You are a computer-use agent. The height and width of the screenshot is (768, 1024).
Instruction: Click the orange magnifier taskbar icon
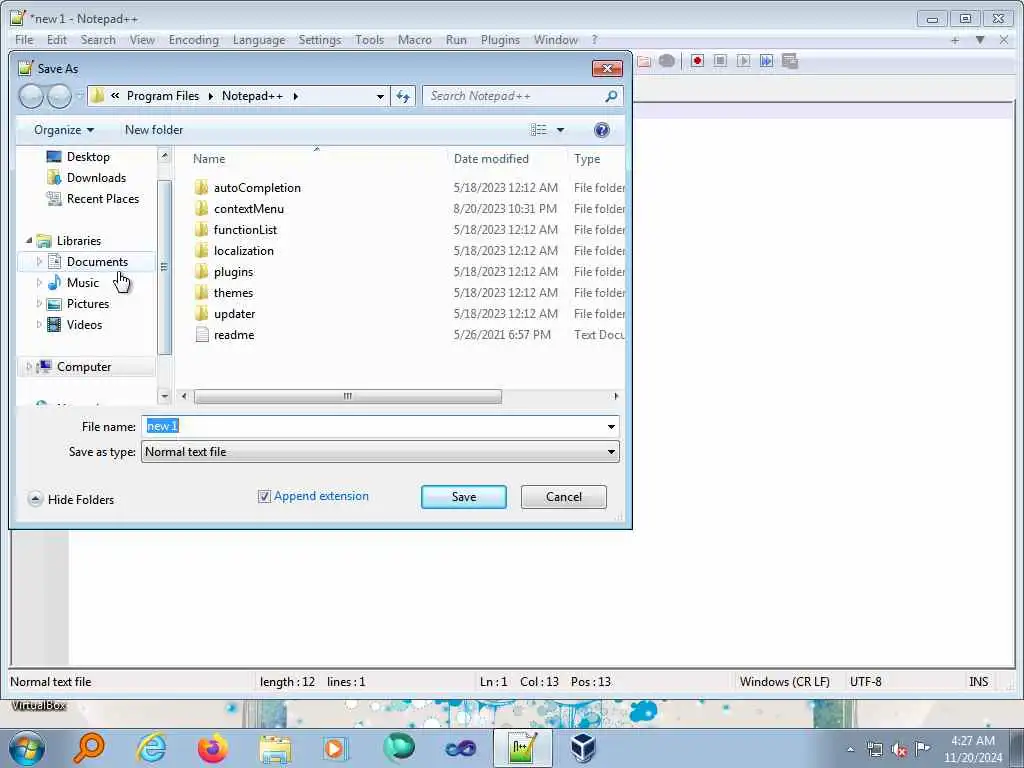pyautogui.click(x=89, y=748)
